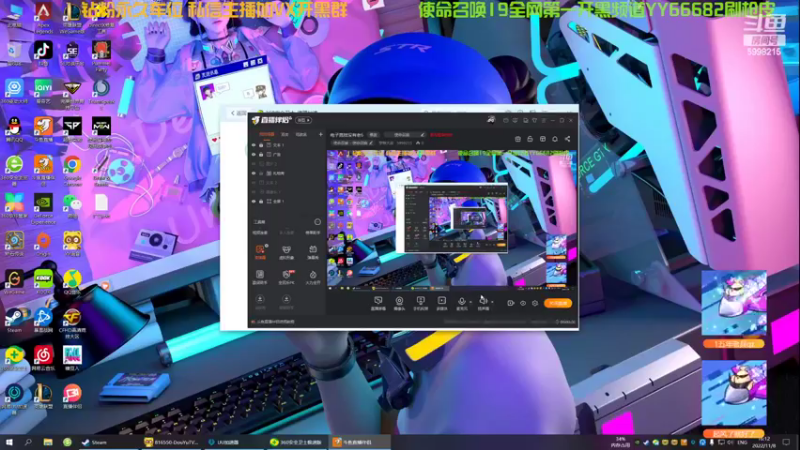Expand microphone options arrow

[470, 302]
